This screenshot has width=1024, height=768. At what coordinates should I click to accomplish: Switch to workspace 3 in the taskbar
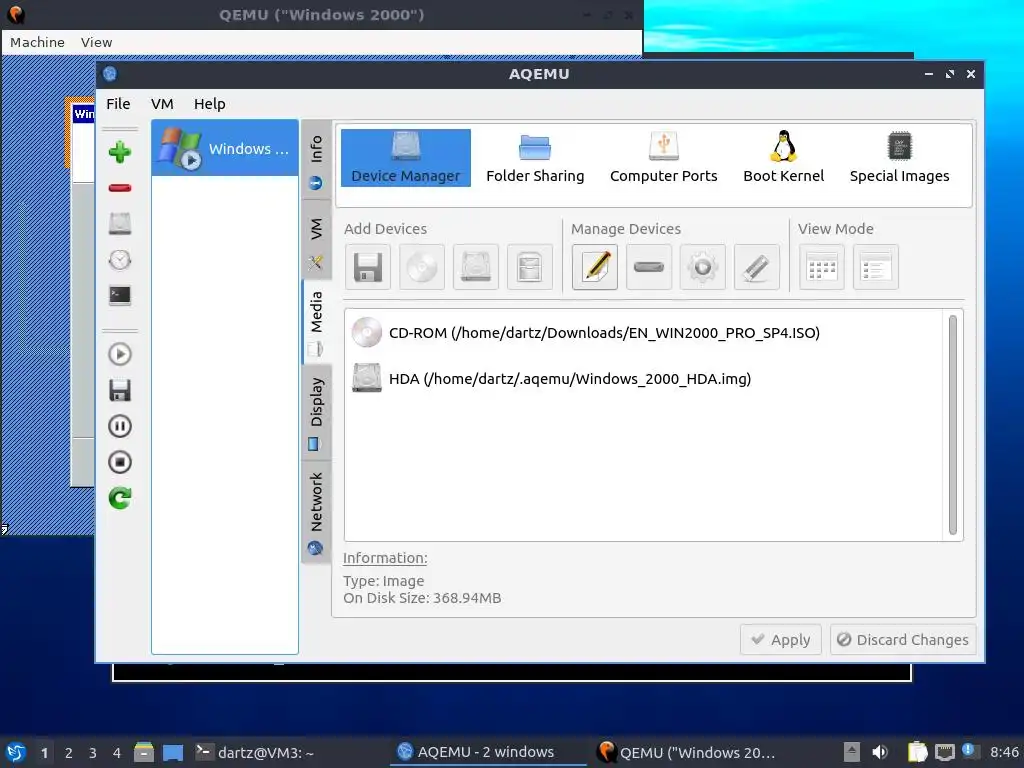coord(93,753)
